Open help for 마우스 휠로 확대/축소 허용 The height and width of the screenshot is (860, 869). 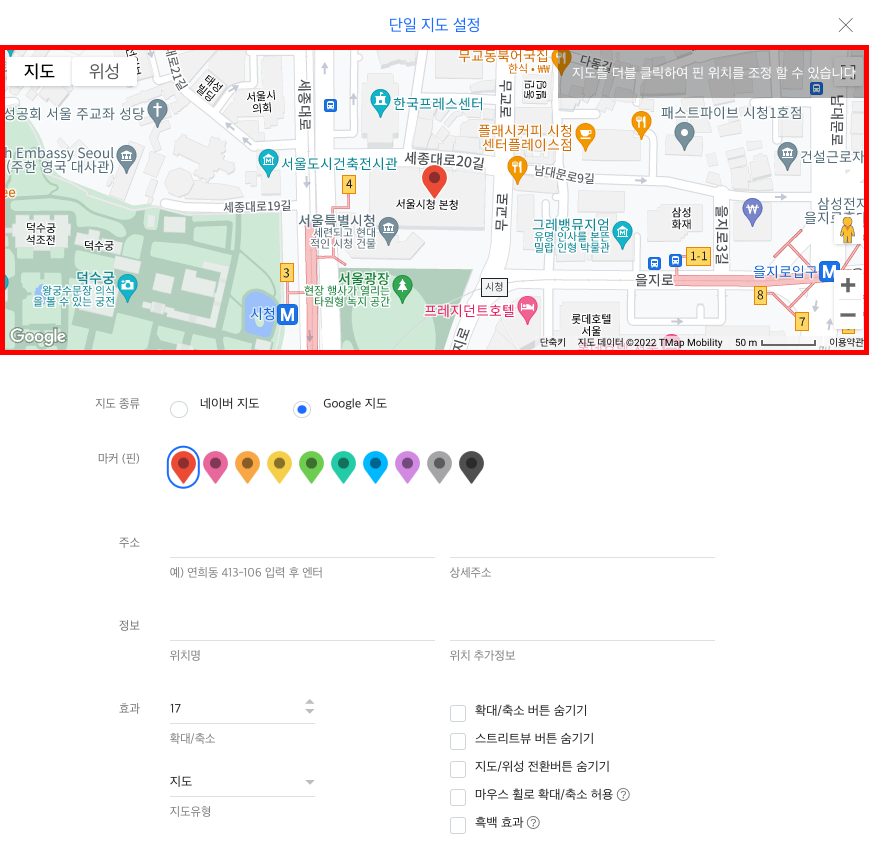(623, 795)
